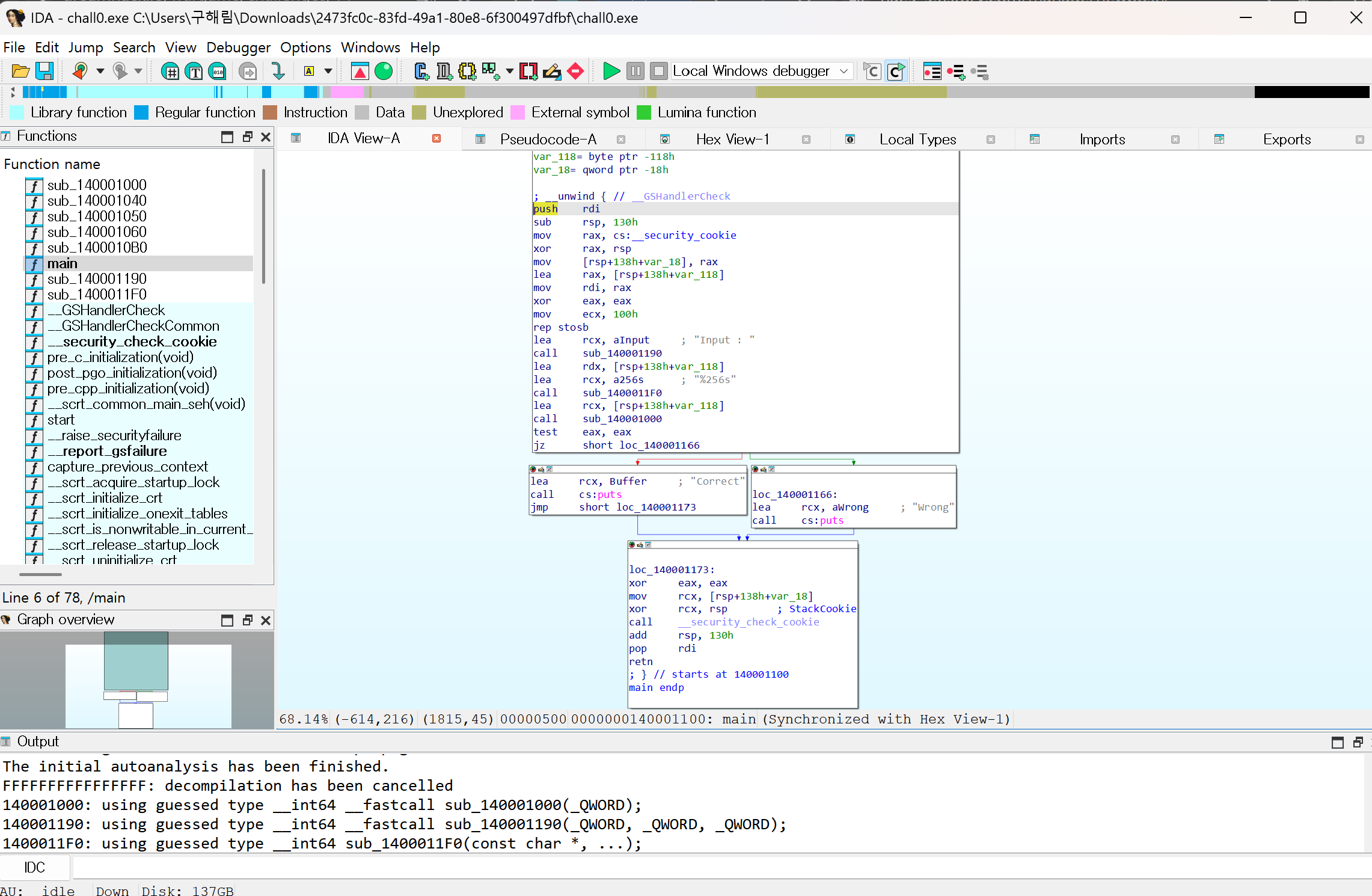Click the gray jump-to-operand arrow icon
The width and height of the screenshot is (1372, 896).
click(x=248, y=72)
